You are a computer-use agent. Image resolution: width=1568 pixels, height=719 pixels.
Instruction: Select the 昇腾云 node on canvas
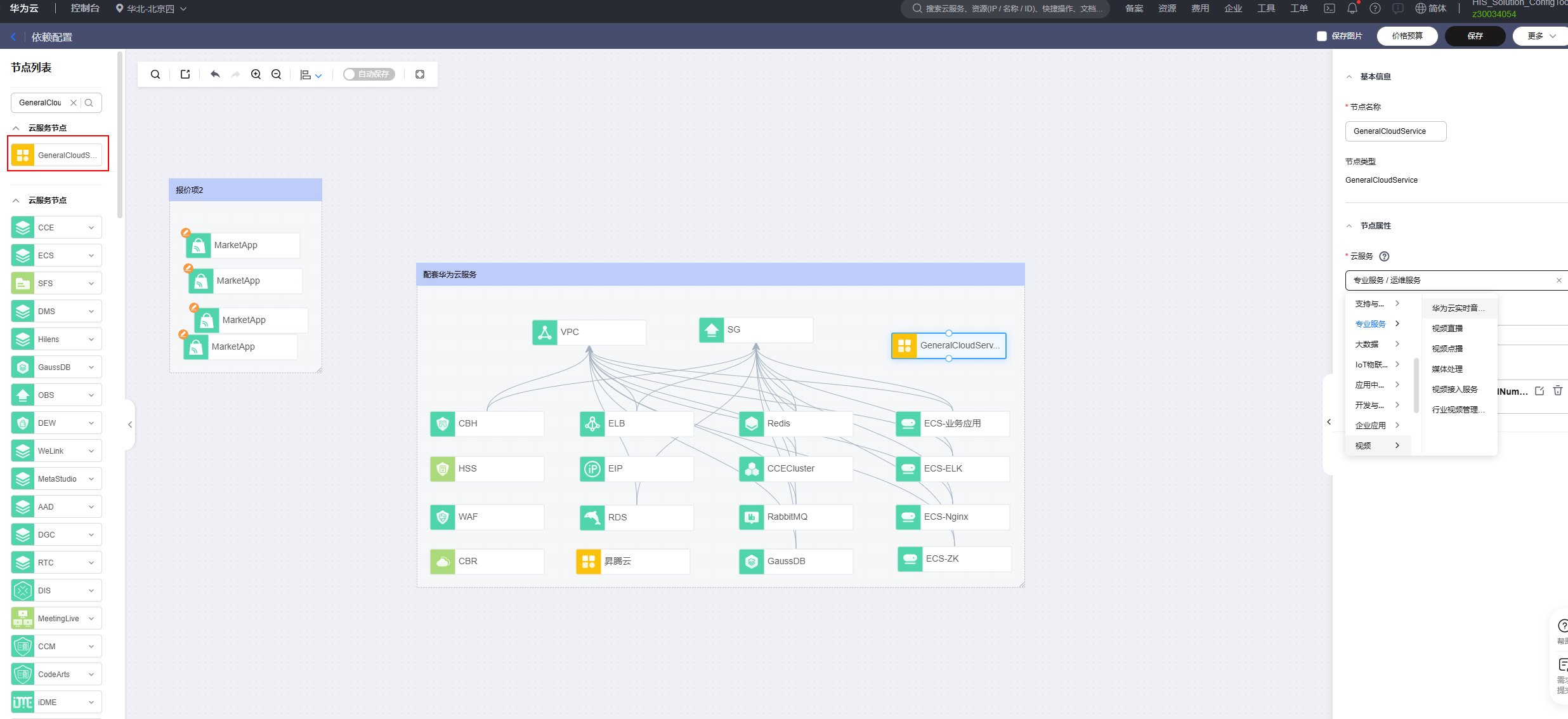633,562
